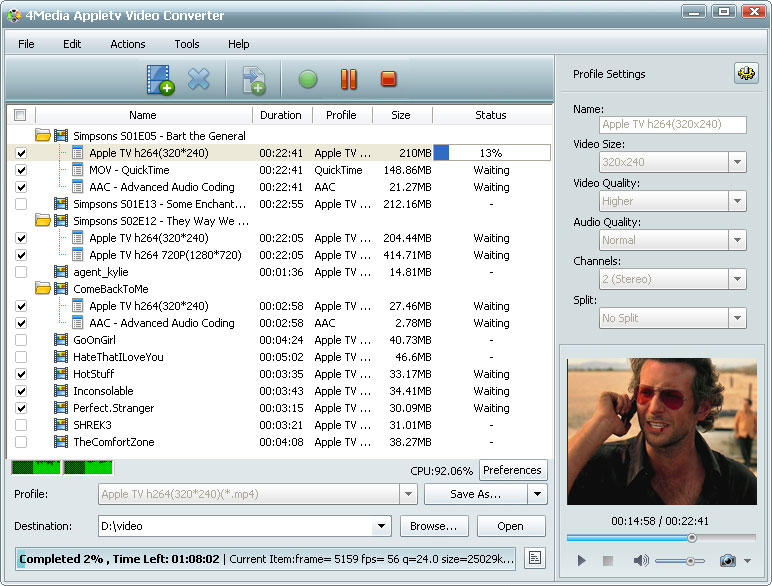This screenshot has height=586, width=772.
Task: Check the Simpsons S01E13 row checkbox
Action: [x=21, y=204]
